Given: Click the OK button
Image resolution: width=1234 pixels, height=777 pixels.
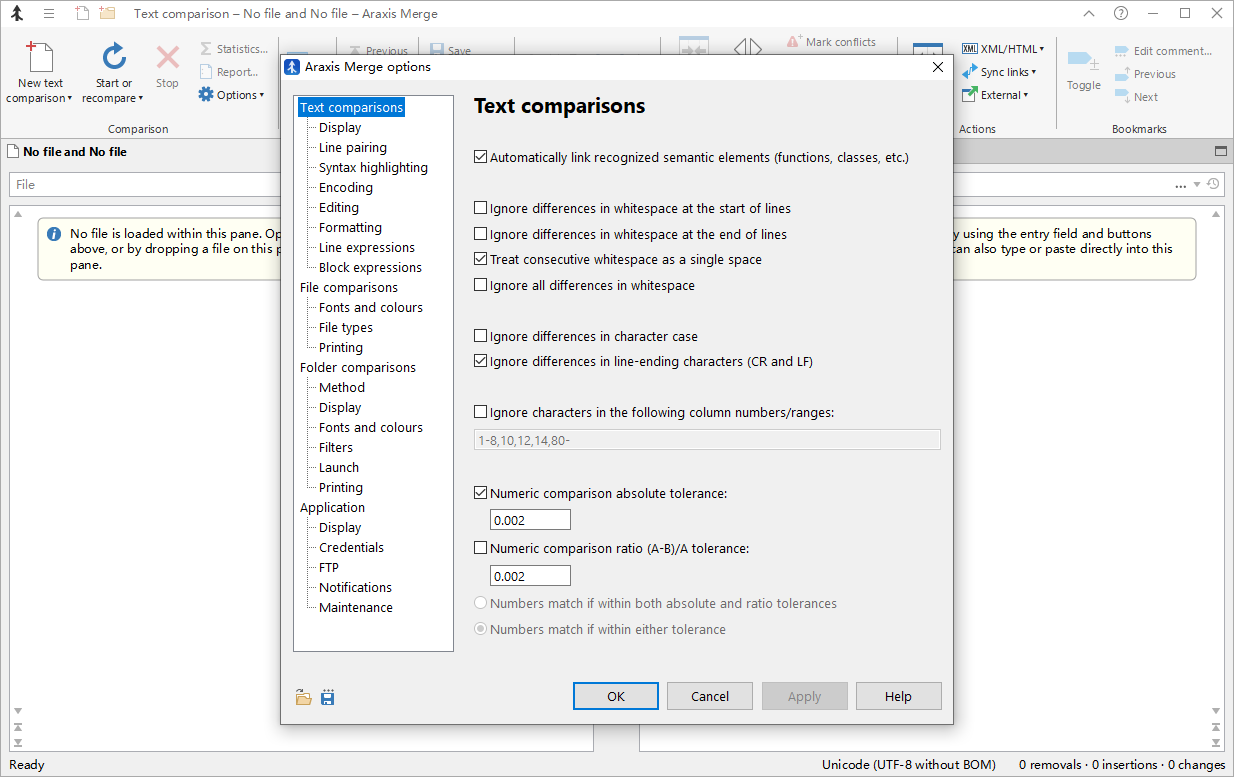Looking at the screenshot, I should (x=616, y=696).
